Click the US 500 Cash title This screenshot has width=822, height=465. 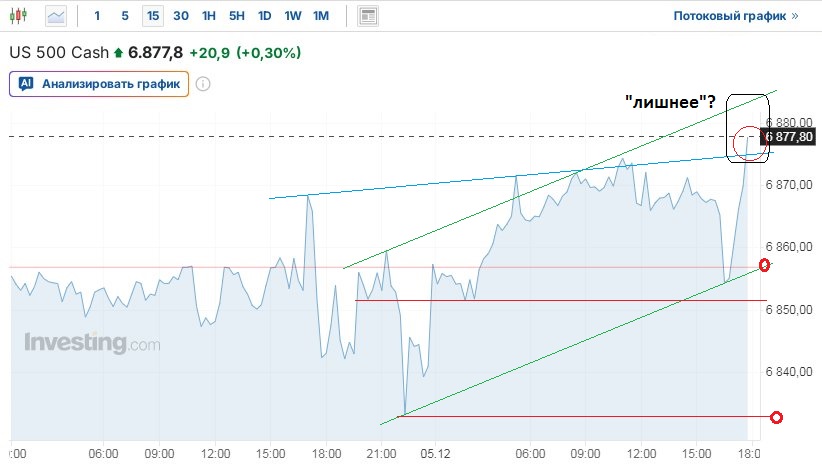point(59,53)
